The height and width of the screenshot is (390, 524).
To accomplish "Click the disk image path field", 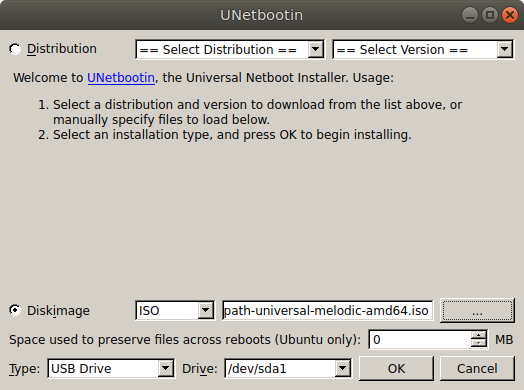I will 328,311.
